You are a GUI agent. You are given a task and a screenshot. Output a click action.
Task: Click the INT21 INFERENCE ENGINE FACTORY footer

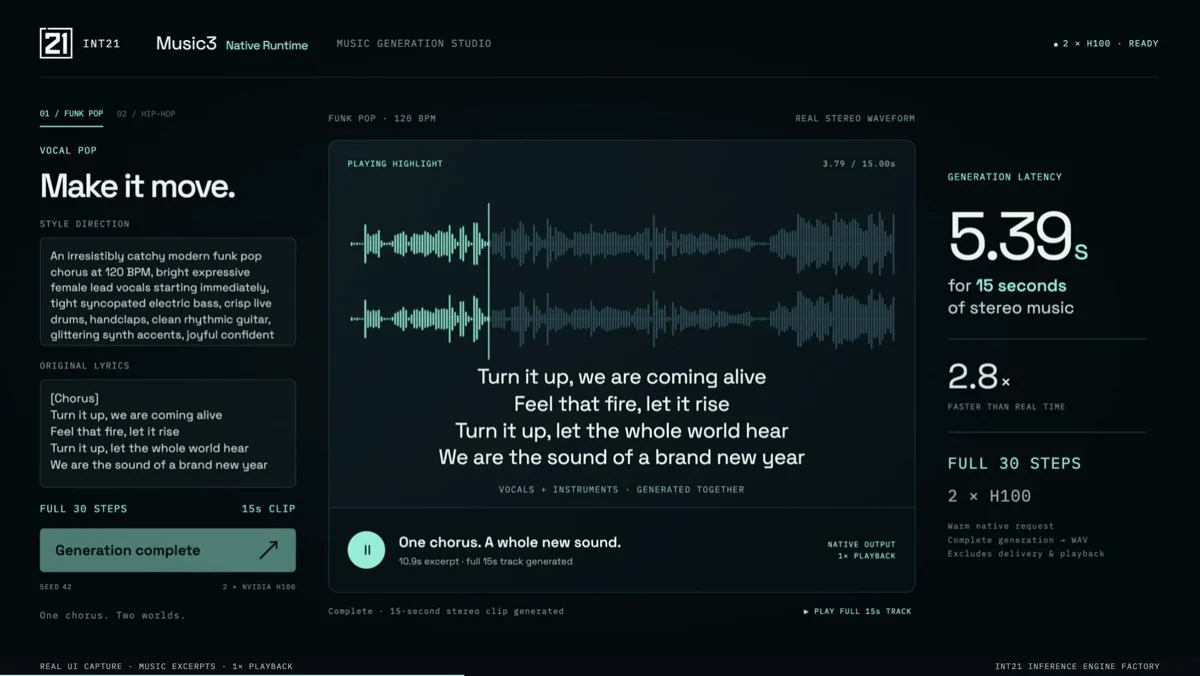pos(1077,666)
